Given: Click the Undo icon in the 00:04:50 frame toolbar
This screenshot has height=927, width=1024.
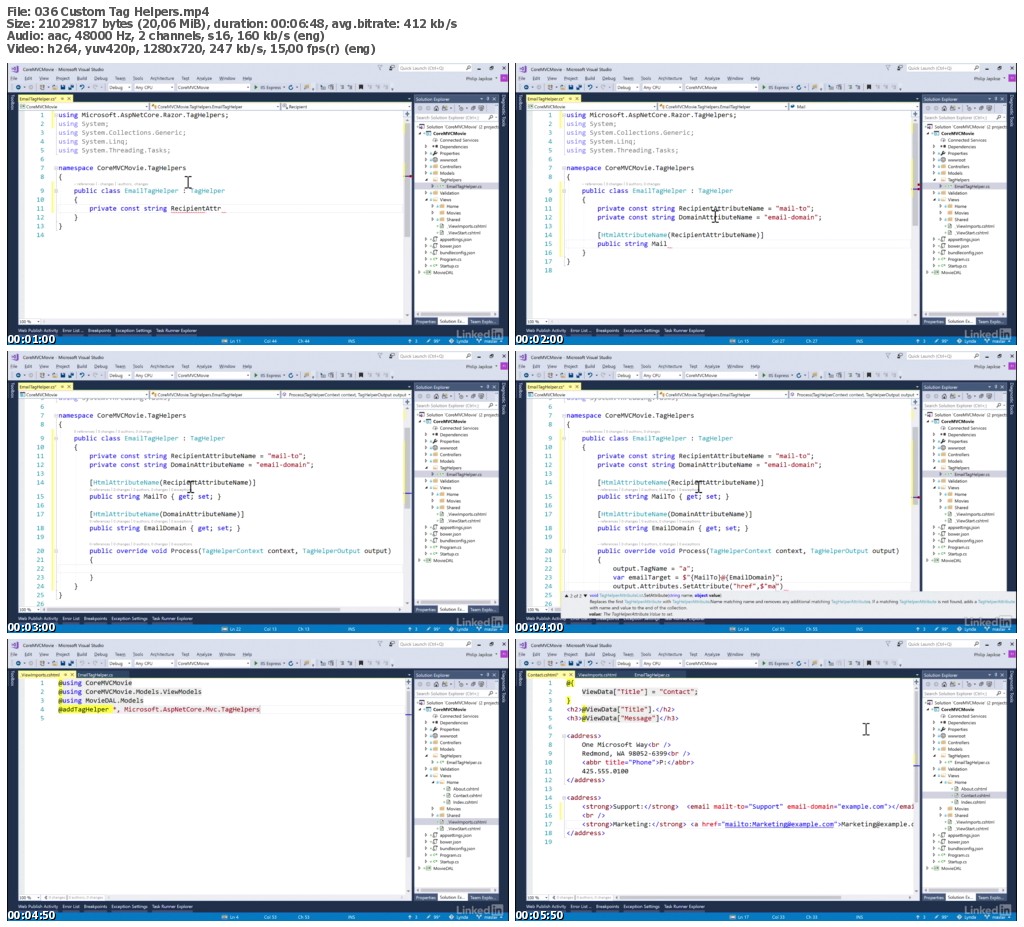Looking at the screenshot, I should 82,663.
